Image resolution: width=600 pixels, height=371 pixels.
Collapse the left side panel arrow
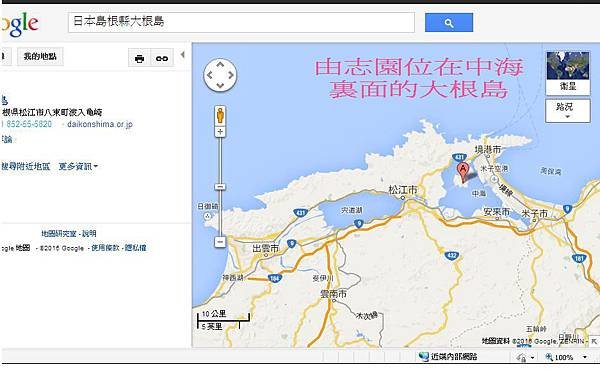tap(183, 55)
